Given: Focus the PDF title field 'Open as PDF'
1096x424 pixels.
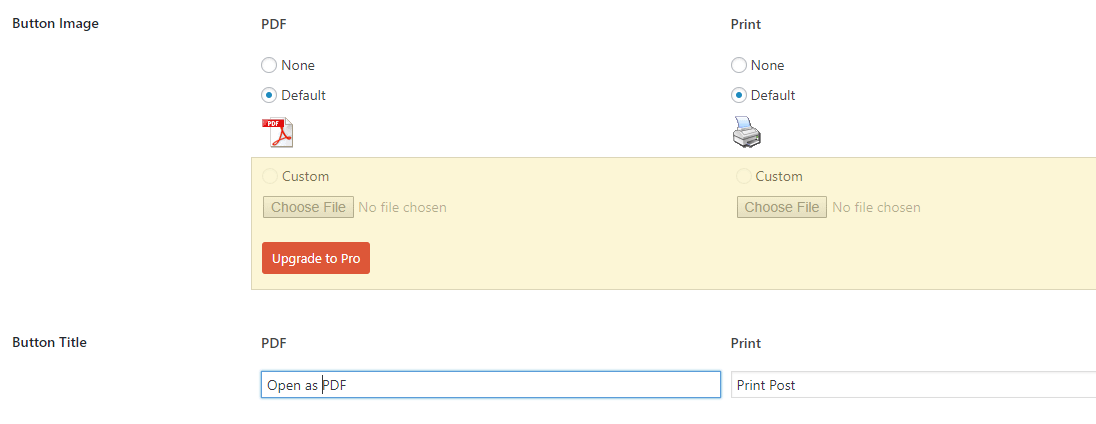Looking at the screenshot, I should click(490, 385).
